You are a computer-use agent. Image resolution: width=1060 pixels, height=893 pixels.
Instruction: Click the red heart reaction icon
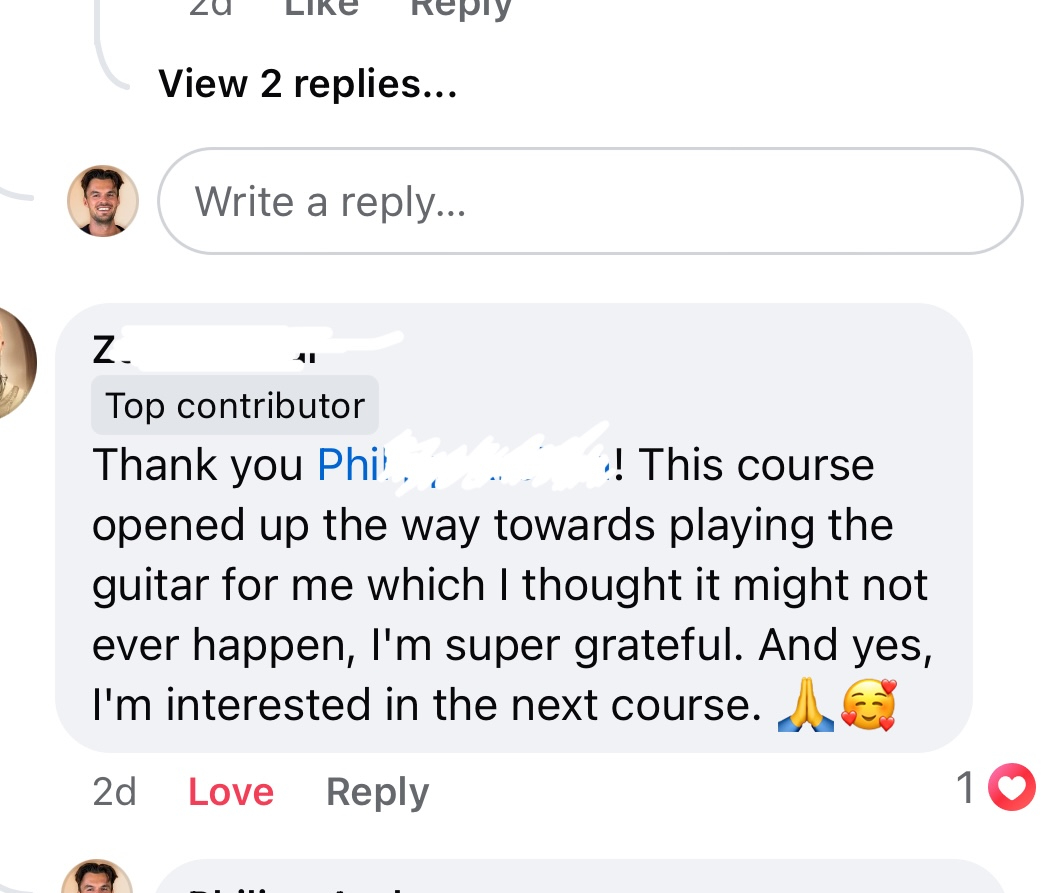point(1011,790)
